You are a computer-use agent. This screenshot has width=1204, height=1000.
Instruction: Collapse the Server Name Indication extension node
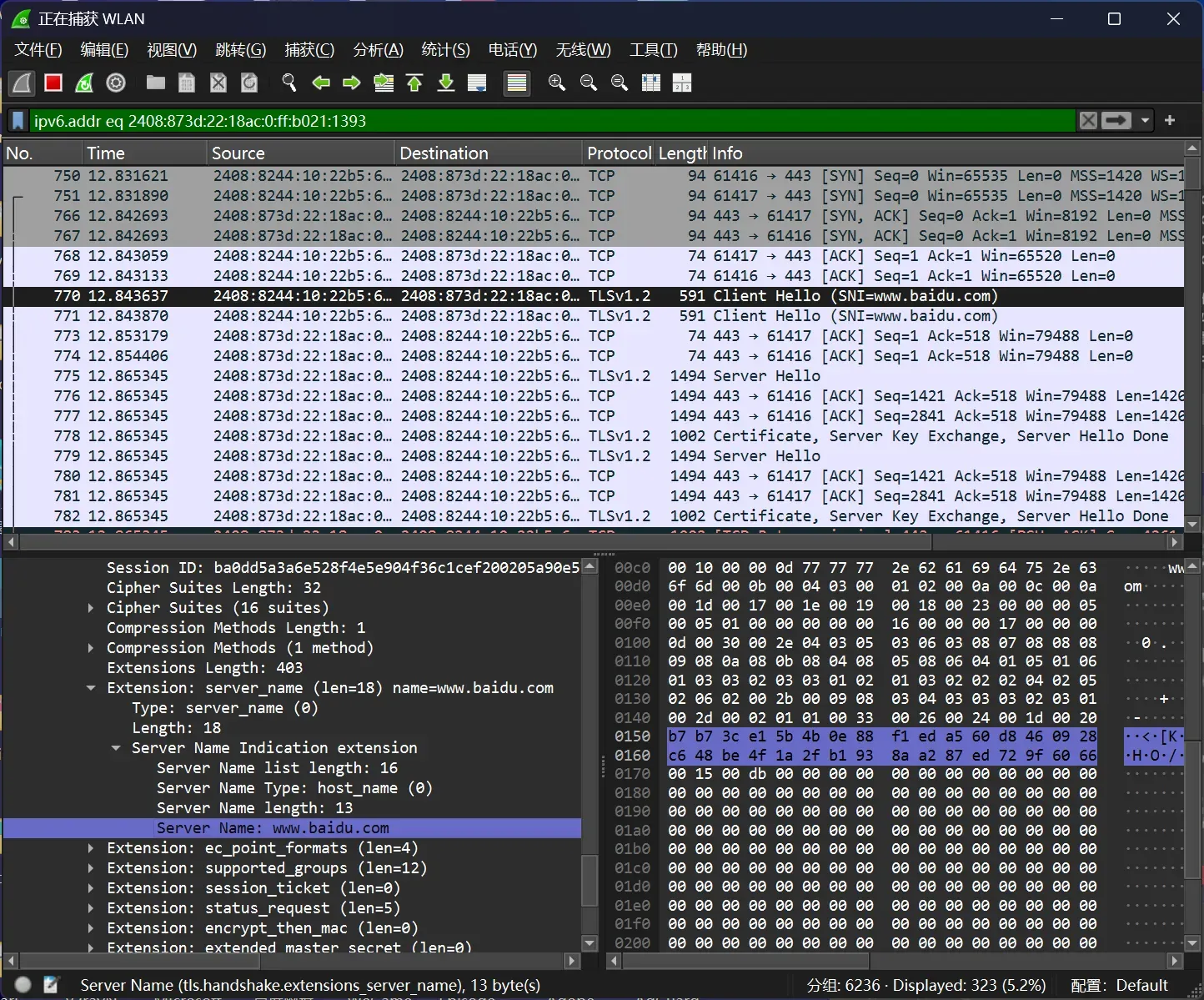click(116, 748)
